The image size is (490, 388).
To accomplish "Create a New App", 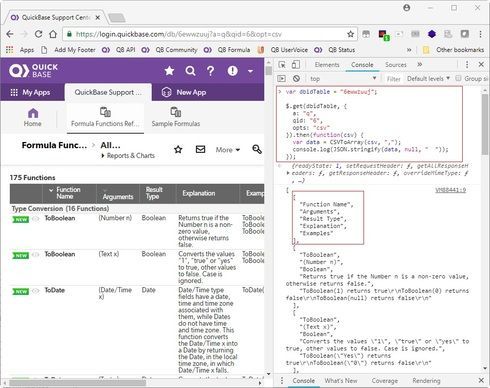I will pos(184,92).
